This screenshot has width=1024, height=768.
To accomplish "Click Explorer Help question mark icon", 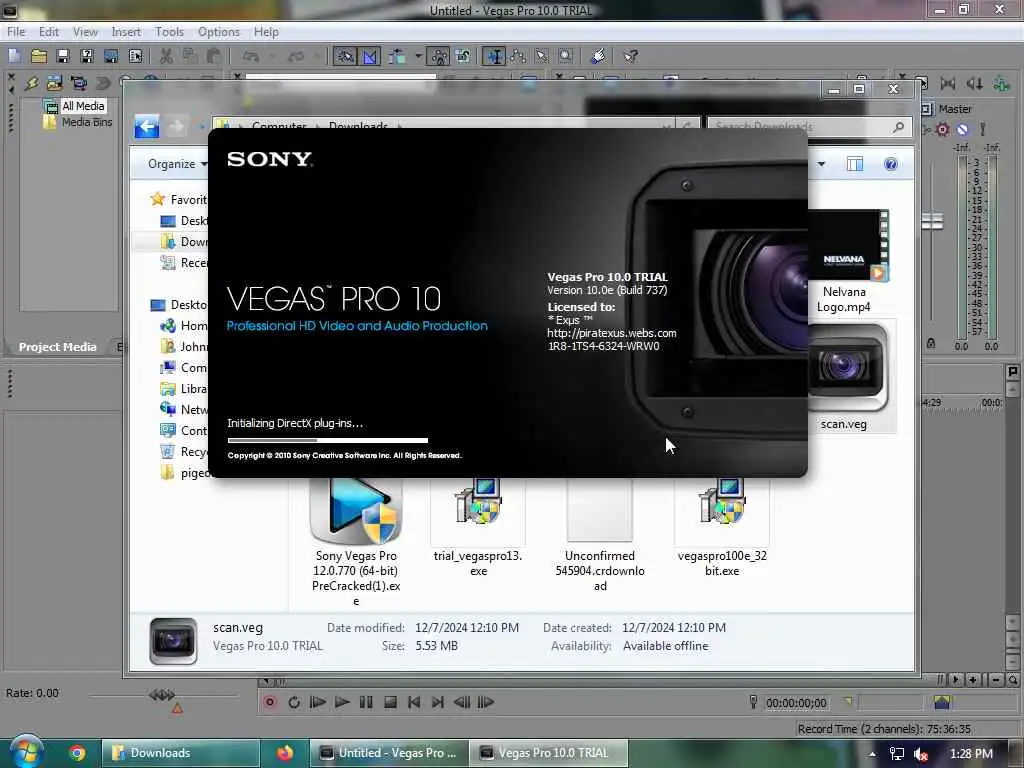I will coord(891,164).
